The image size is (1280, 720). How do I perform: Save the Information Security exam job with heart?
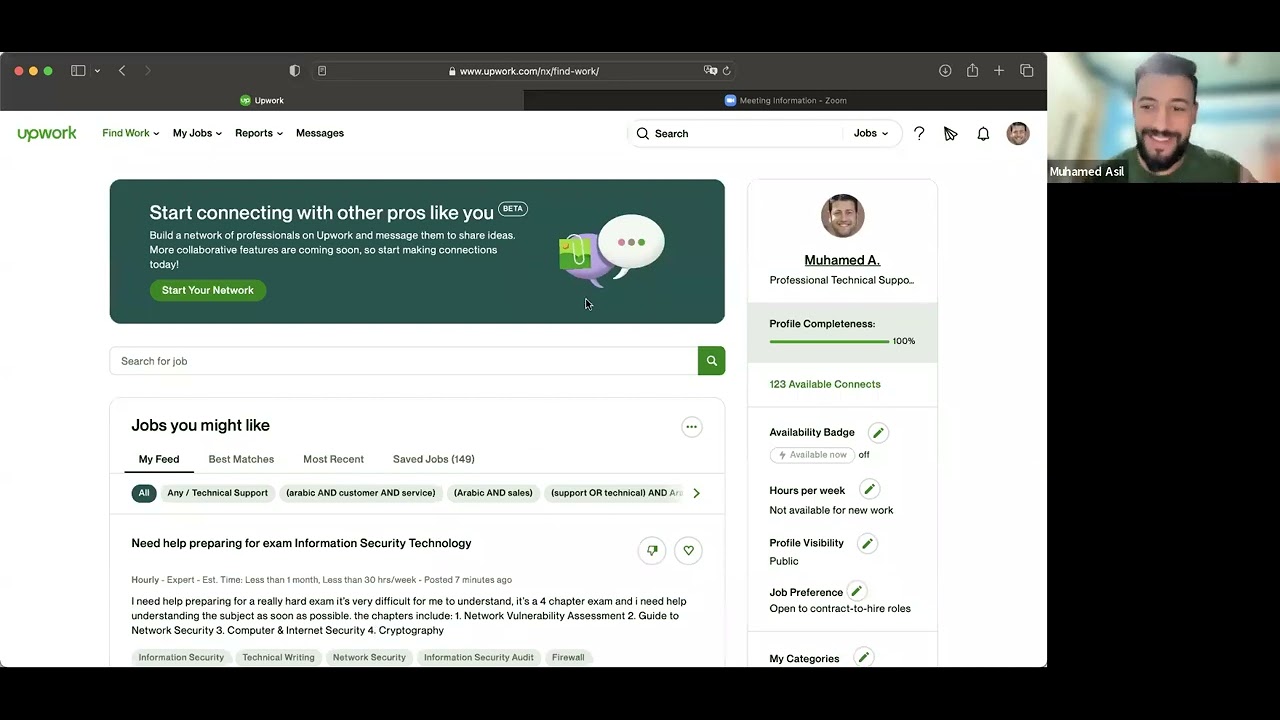coord(688,550)
